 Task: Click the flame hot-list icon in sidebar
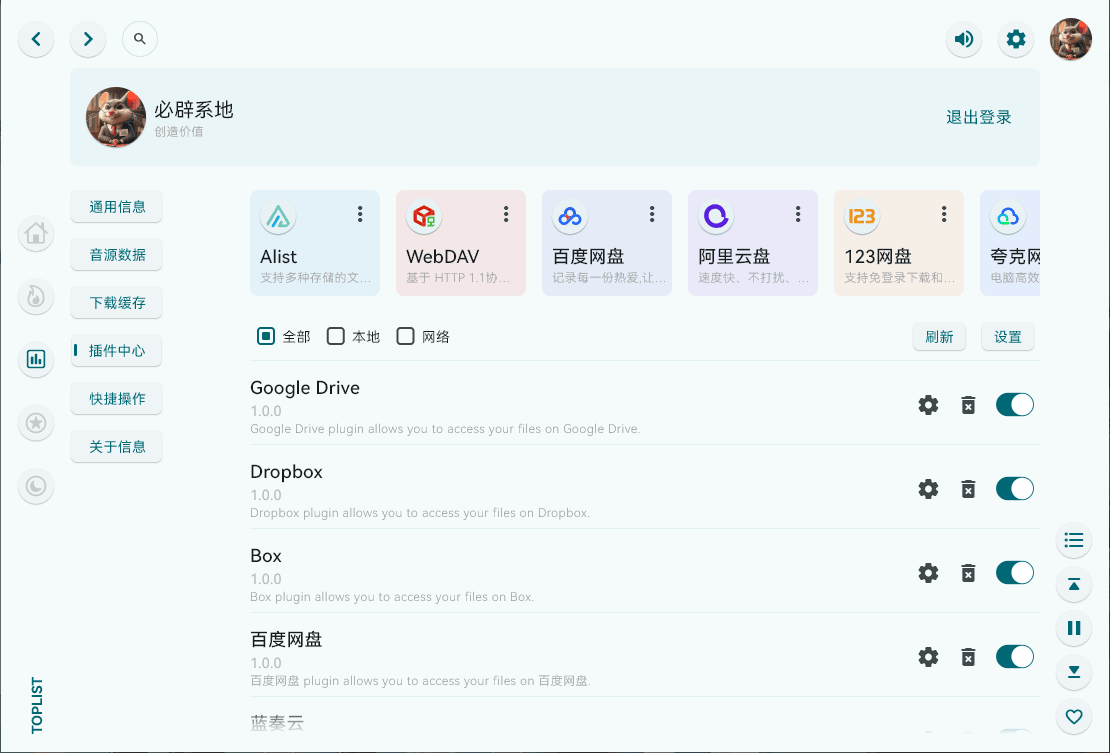point(36,297)
